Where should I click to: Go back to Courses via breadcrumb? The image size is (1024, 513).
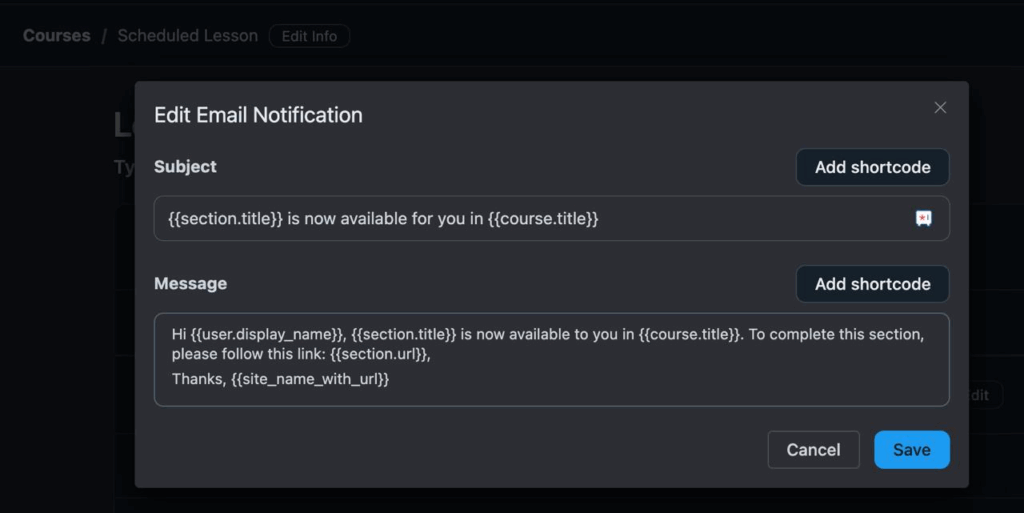(x=57, y=36)
